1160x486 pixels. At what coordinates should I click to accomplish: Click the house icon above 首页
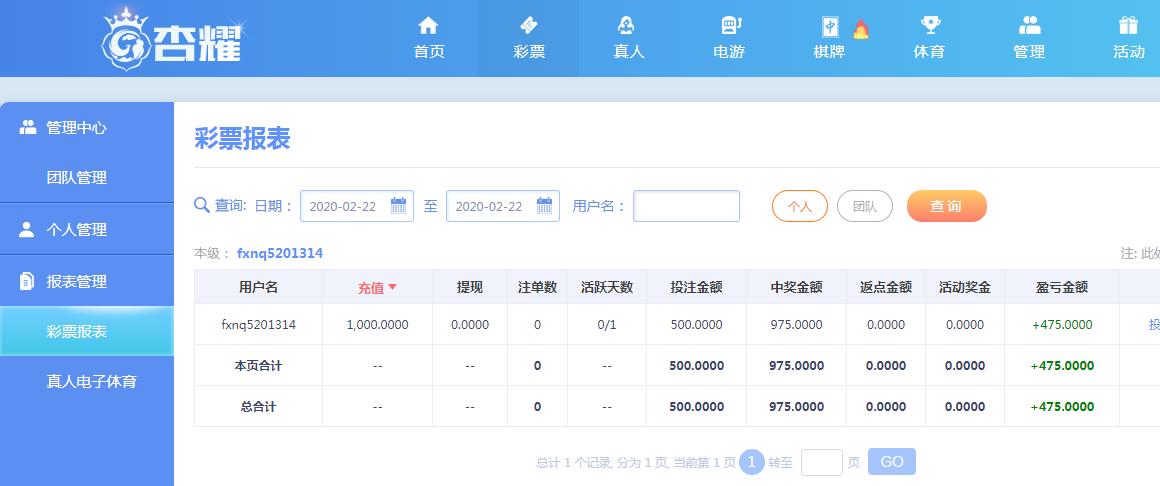point(428,26)
